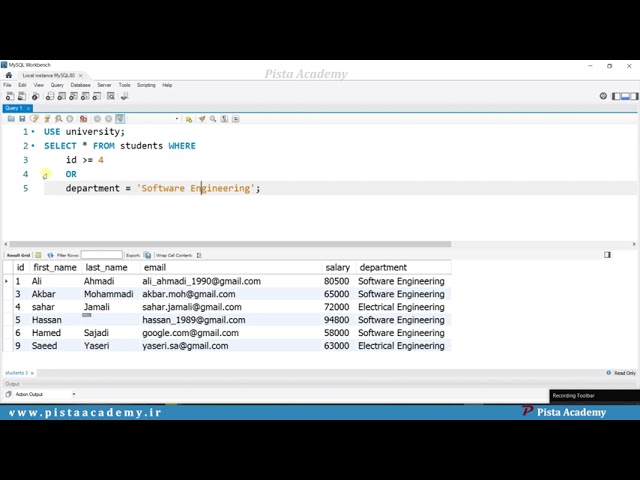Screen dimensions: 640x480
Task: Select the cell with salary 94800
Action: point(336,320)
